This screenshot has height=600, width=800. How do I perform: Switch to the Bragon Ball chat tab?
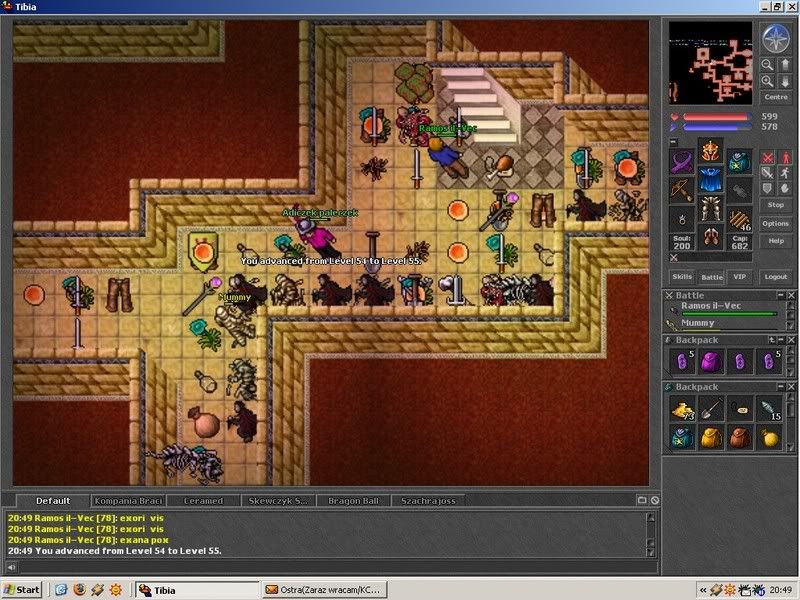[353, 501]
